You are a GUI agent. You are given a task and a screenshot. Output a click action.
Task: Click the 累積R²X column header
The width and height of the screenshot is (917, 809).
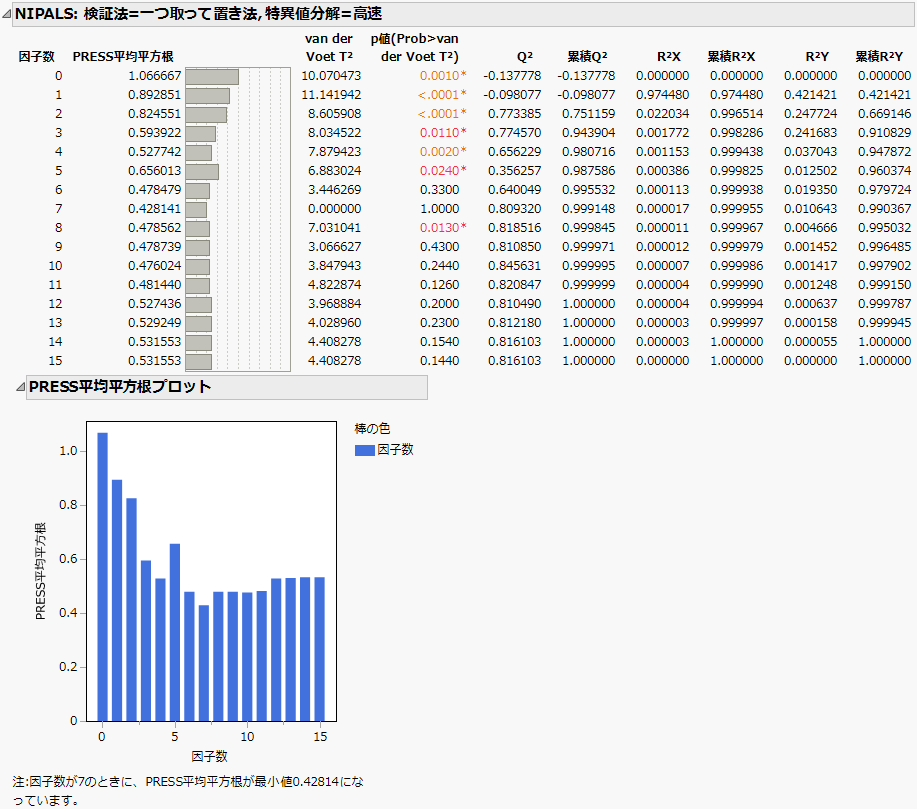click(x=731, y=57)
